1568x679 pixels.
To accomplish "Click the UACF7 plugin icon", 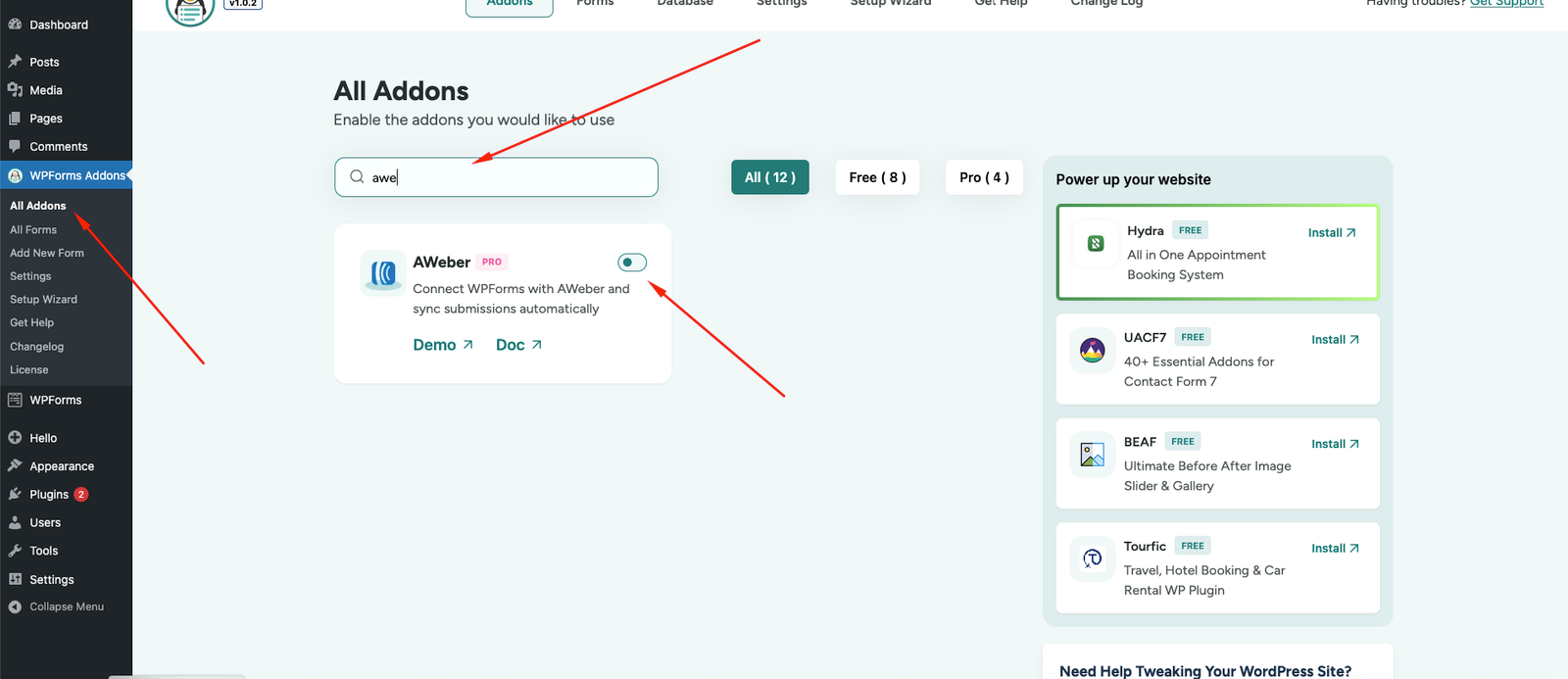I will point(1092,350).
